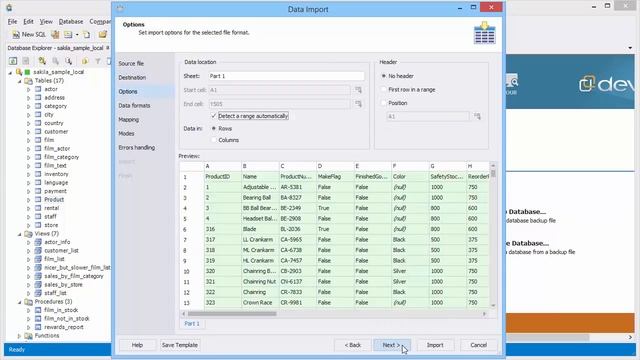Select the rental table in tree

[51, 208]
